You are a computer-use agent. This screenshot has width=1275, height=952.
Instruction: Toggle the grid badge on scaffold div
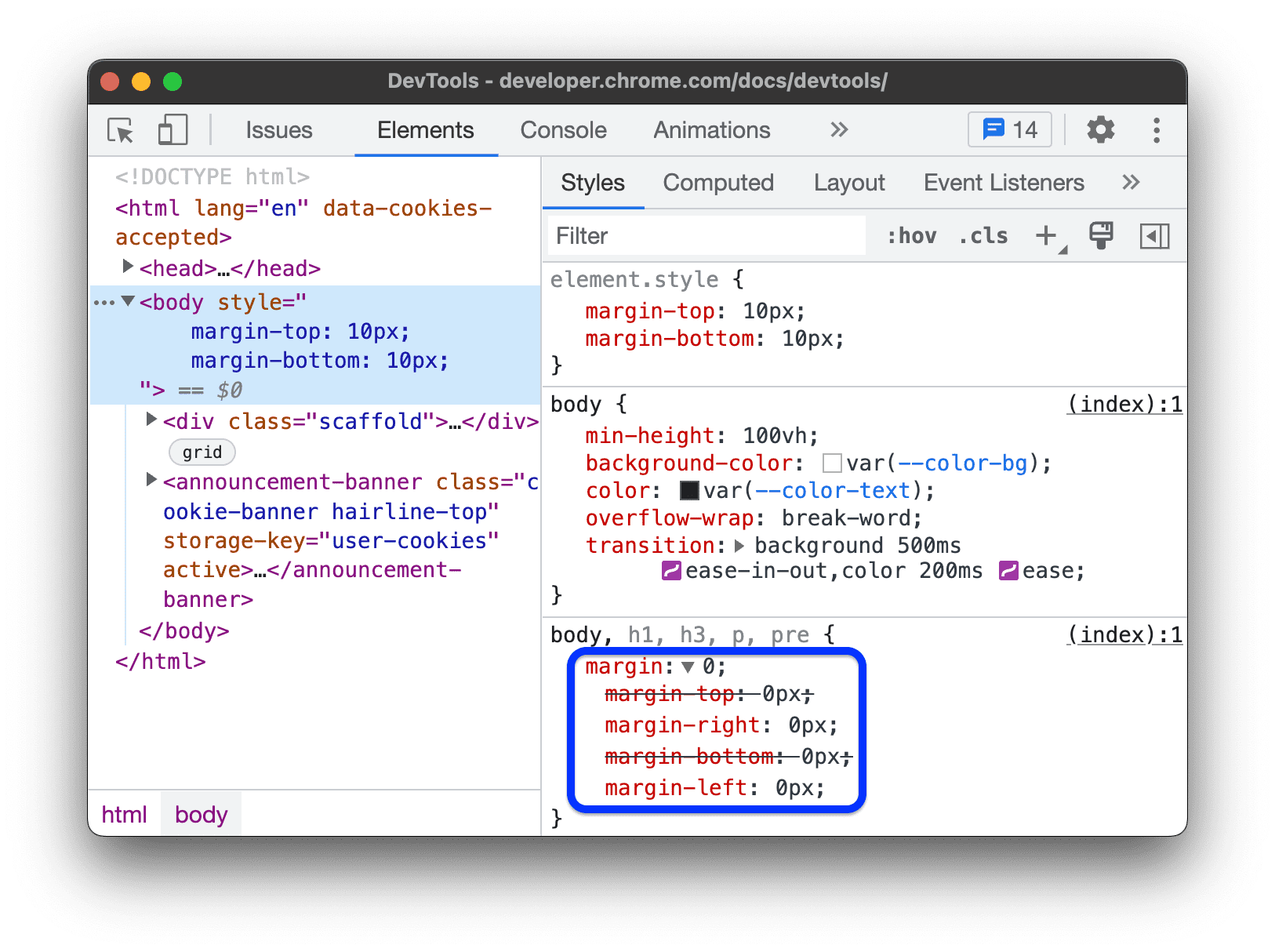pyautogui.click(x=202, y=452)
